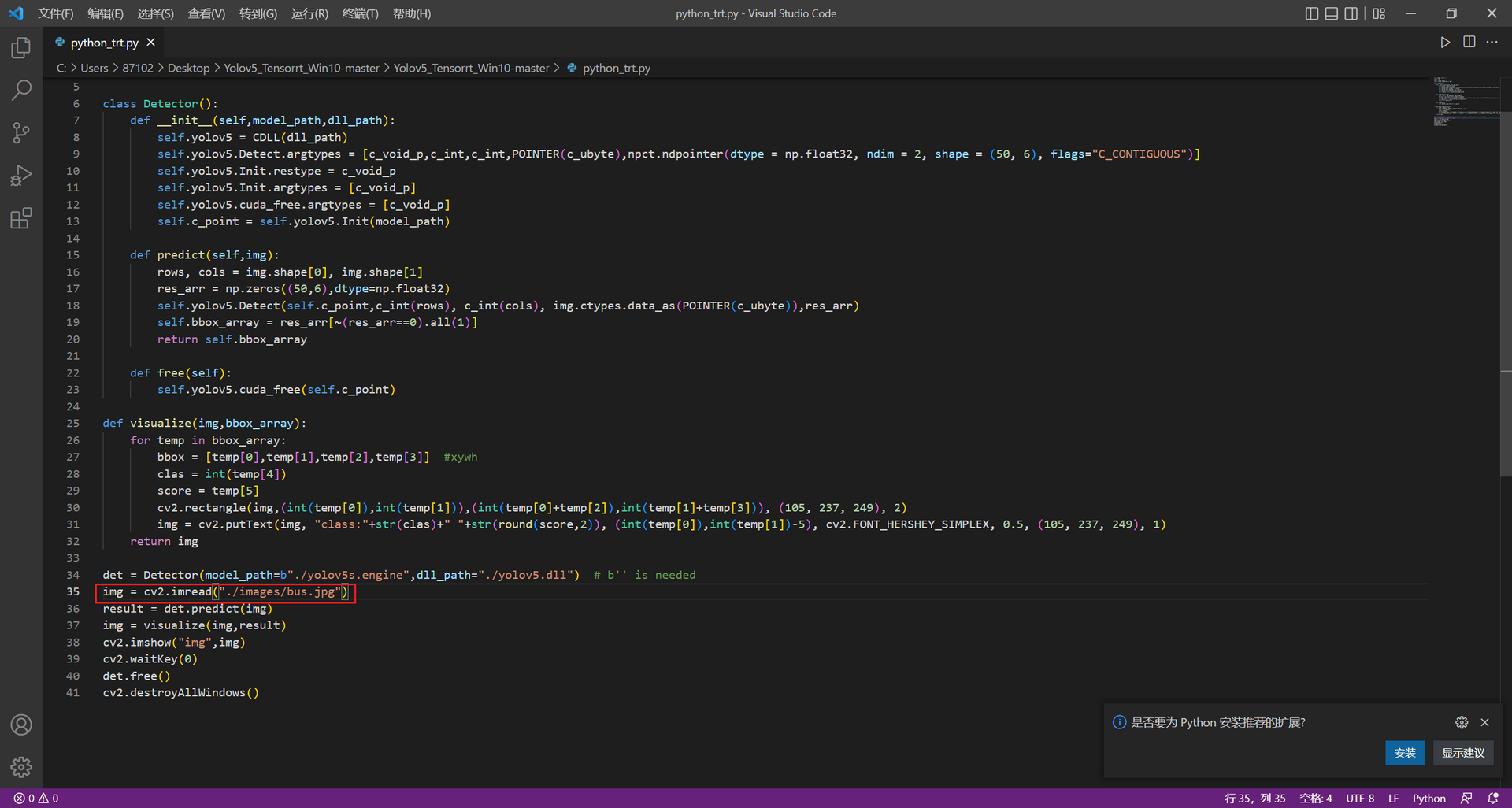Image resolution: width=1512 pixels, height=808 pixels.
Task: Open editor More Actions ellipsis
Action: click(1492, 42)
